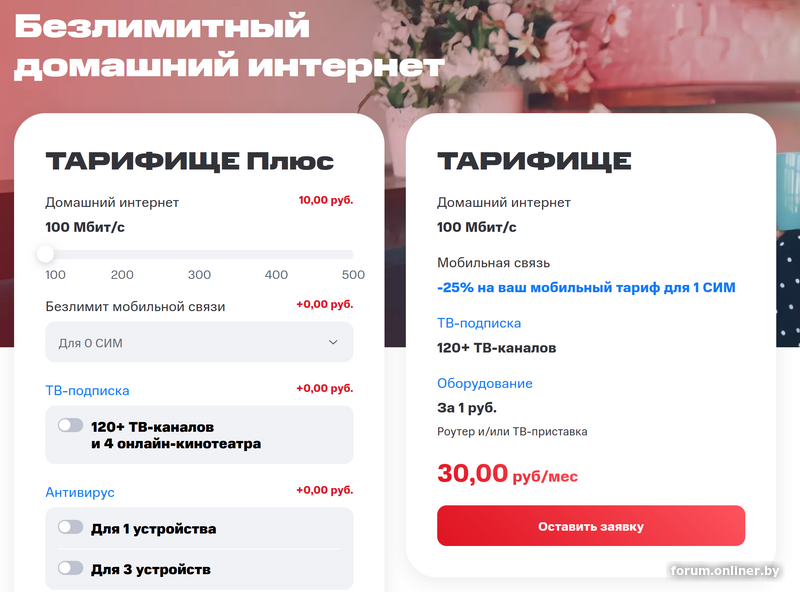Select the 300 speed mark
Viewport: 800px width, 592px height.
(x=199, y=254)
